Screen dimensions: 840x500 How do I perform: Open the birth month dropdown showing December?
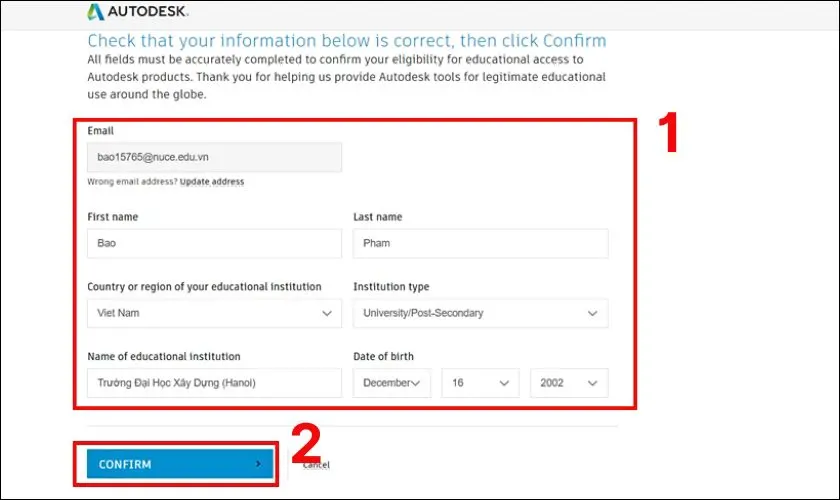pos(392,383)
